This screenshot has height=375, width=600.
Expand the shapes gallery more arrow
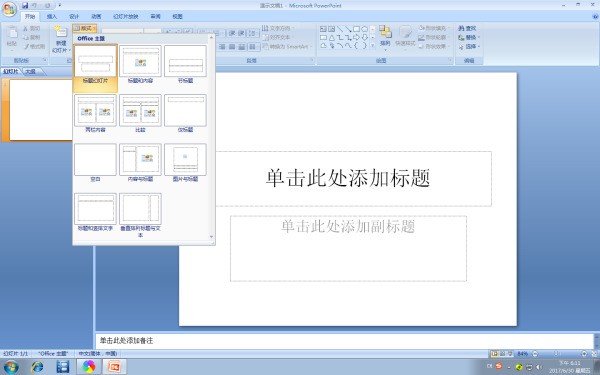(373, 46)
